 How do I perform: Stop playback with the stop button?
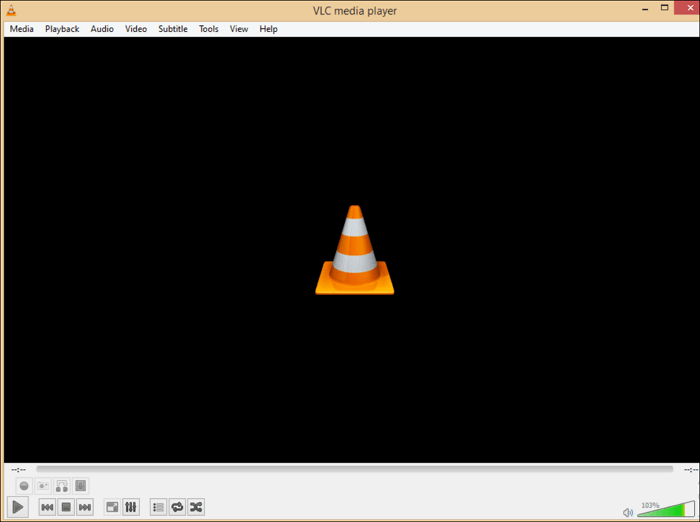coord(66,507)
